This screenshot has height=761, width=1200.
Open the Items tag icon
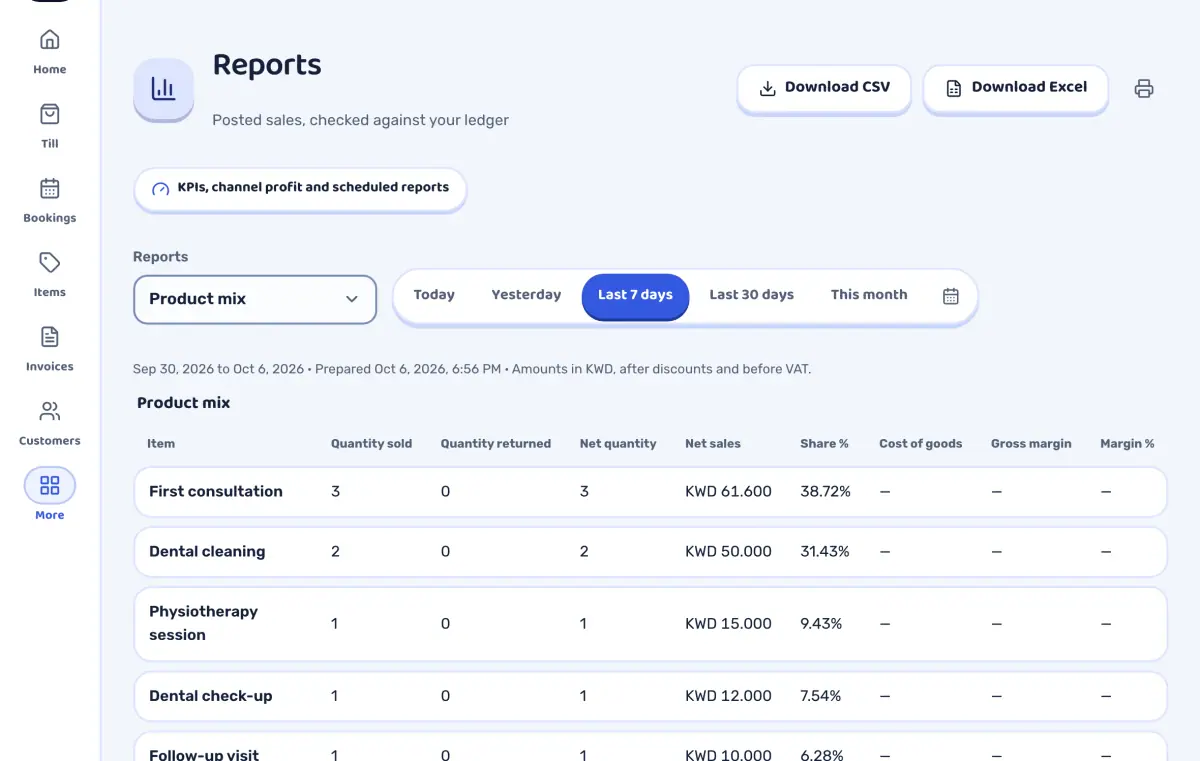[x=49, y=262]
